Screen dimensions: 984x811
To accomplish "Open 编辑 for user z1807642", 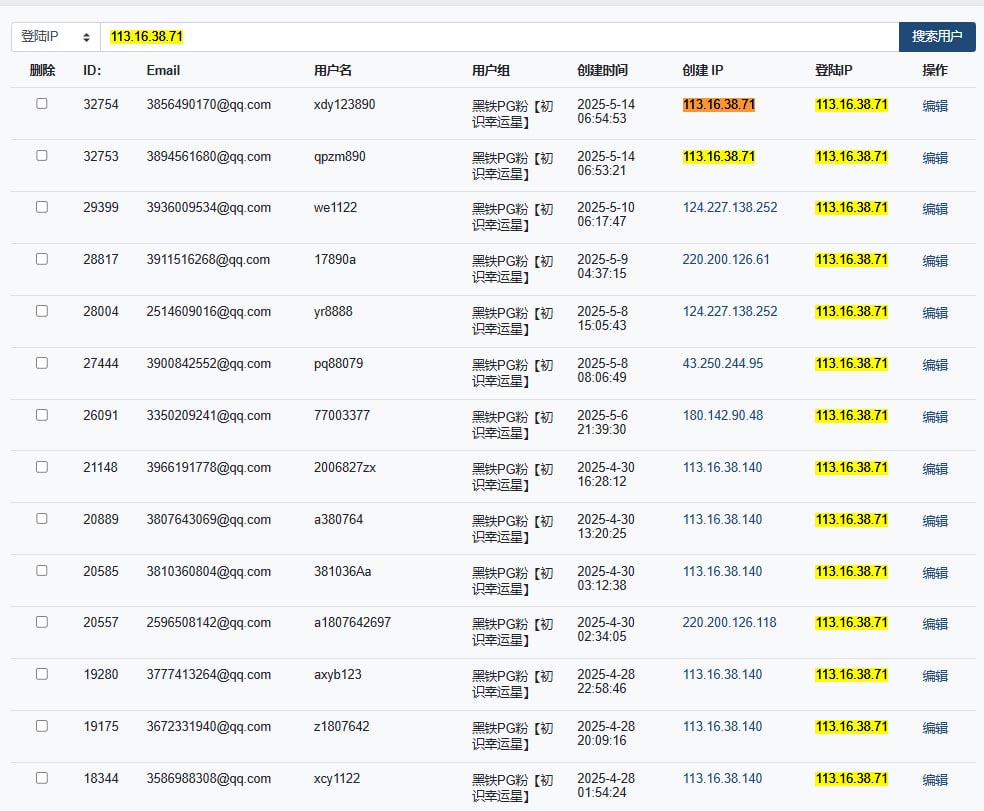I will pyautogui.click(x=935, y=728).
